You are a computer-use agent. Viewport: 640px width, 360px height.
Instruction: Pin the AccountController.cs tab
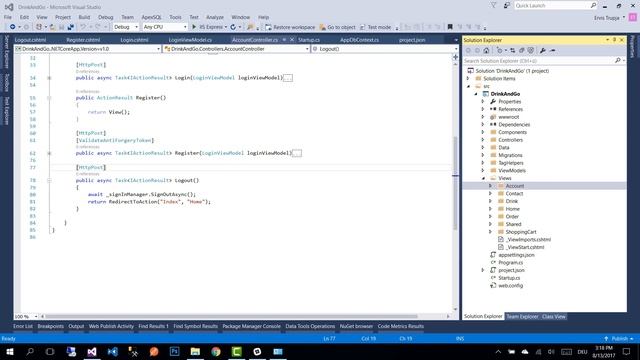click(284, 40)
